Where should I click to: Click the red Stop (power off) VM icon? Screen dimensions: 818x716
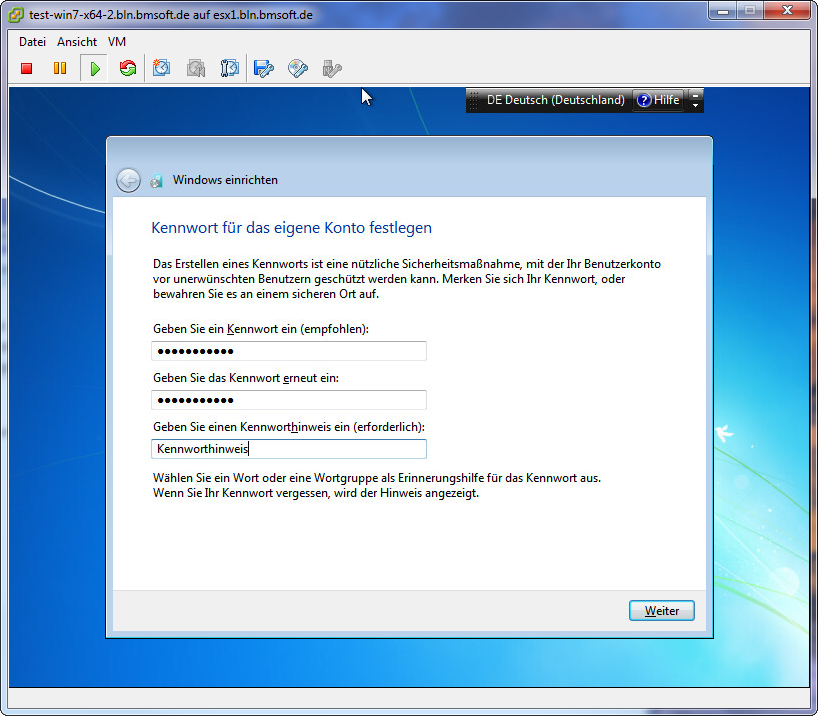pyautogui.click(x=27, y=68)
